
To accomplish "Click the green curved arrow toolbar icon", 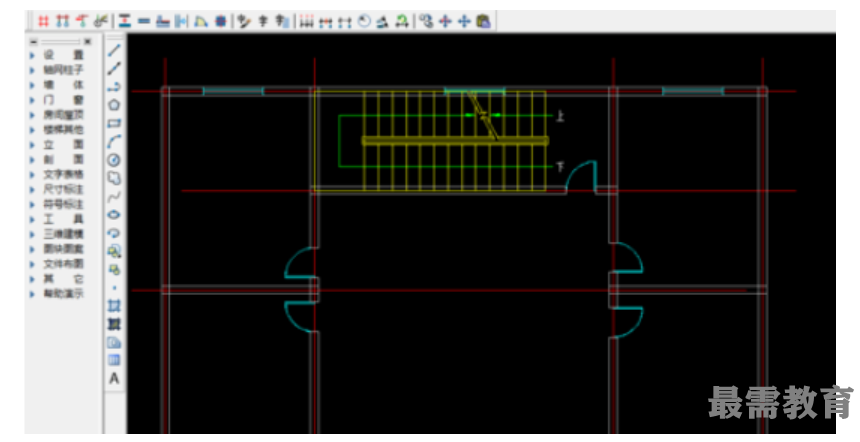I will (x=402, y=21).
